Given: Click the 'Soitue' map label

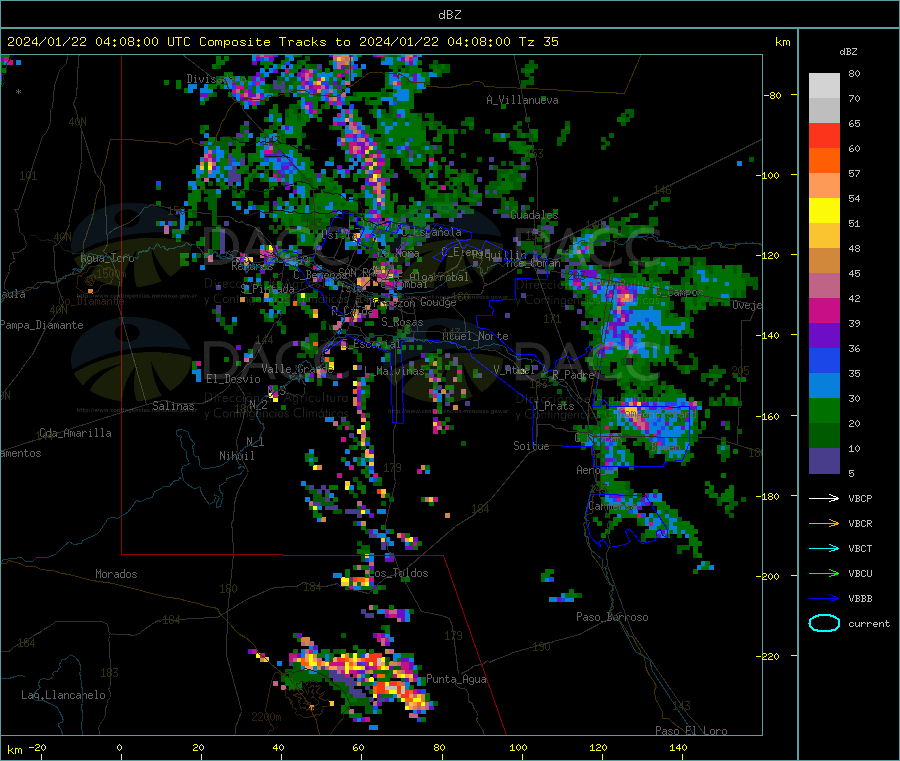Looking at the screenshot, I should (x=531, y=446).
